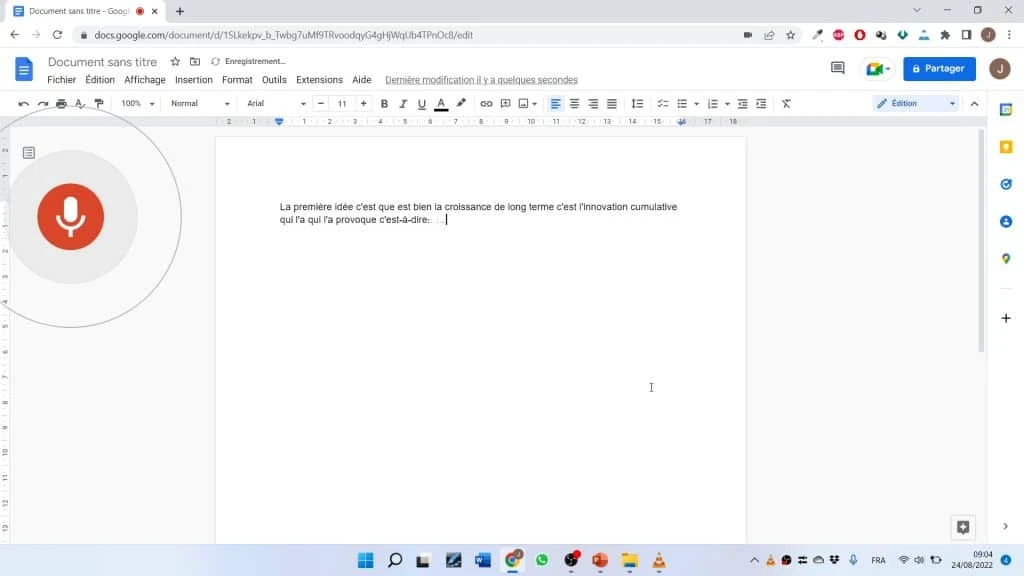
Task: Click the decrease indent icon
Action: (x=743, y=104)
